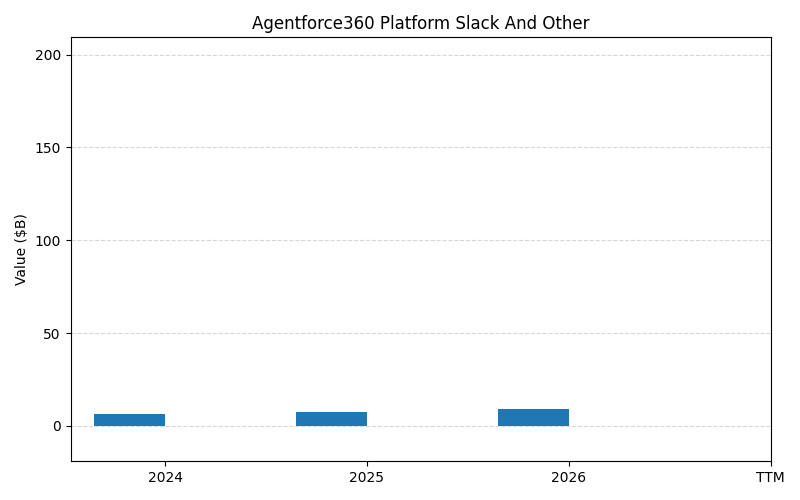This screenshot has width=800, height=500.
Task: Click the '0' y-axis tick label
Action: click(57, 427)
